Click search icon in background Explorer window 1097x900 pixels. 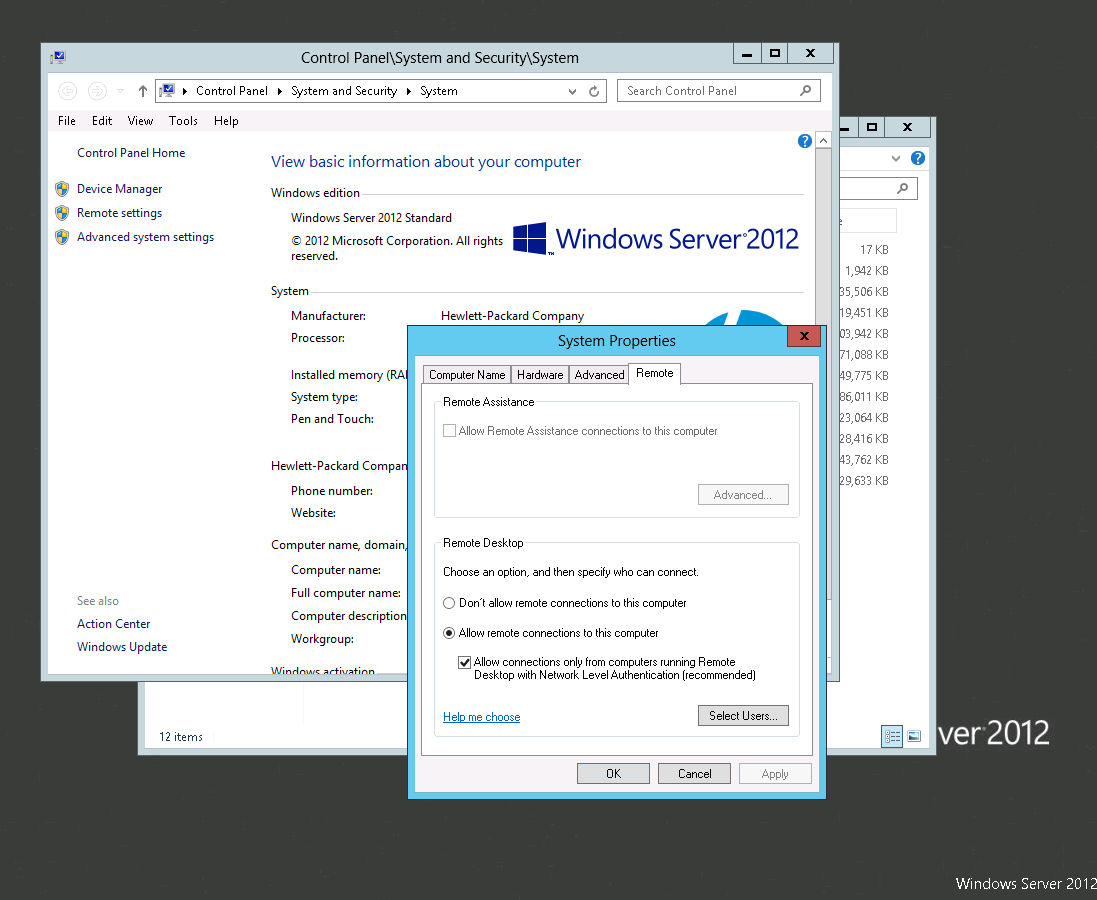click(903, 188)
